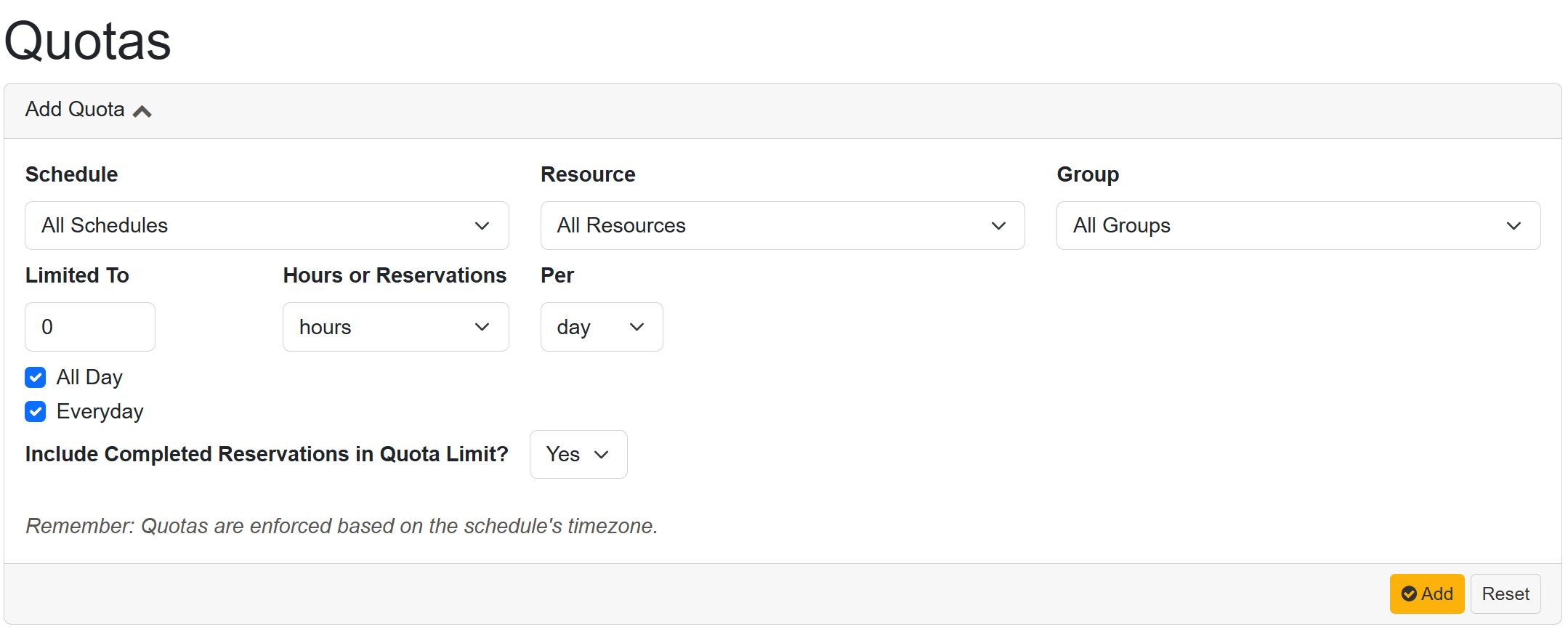Click the Hours or Reservations label
Viewport: 1568px width, 632px height.
pyautogui.click(x=395, y=275)
